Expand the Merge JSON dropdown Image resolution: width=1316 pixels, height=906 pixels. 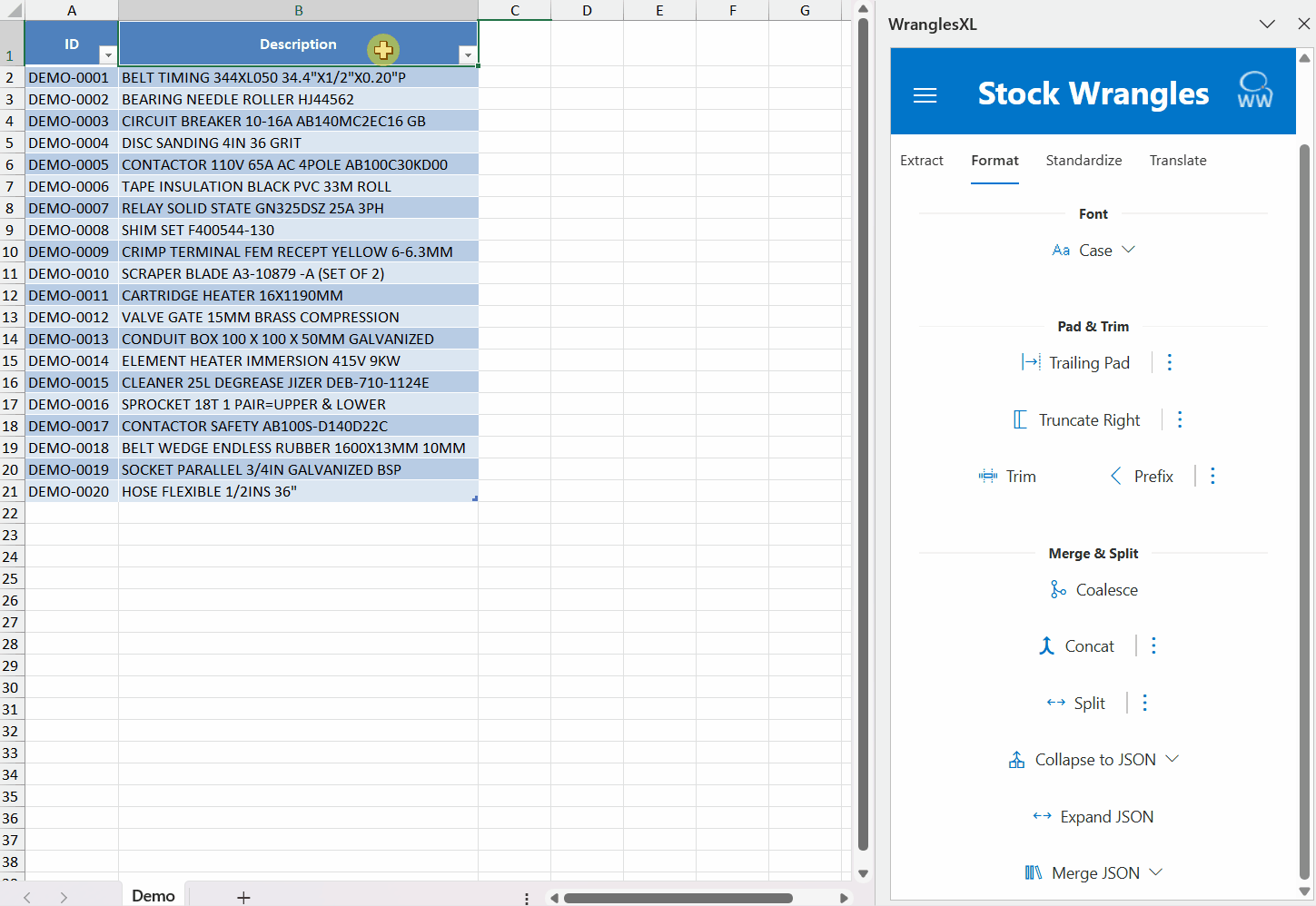click(1156, 872)
